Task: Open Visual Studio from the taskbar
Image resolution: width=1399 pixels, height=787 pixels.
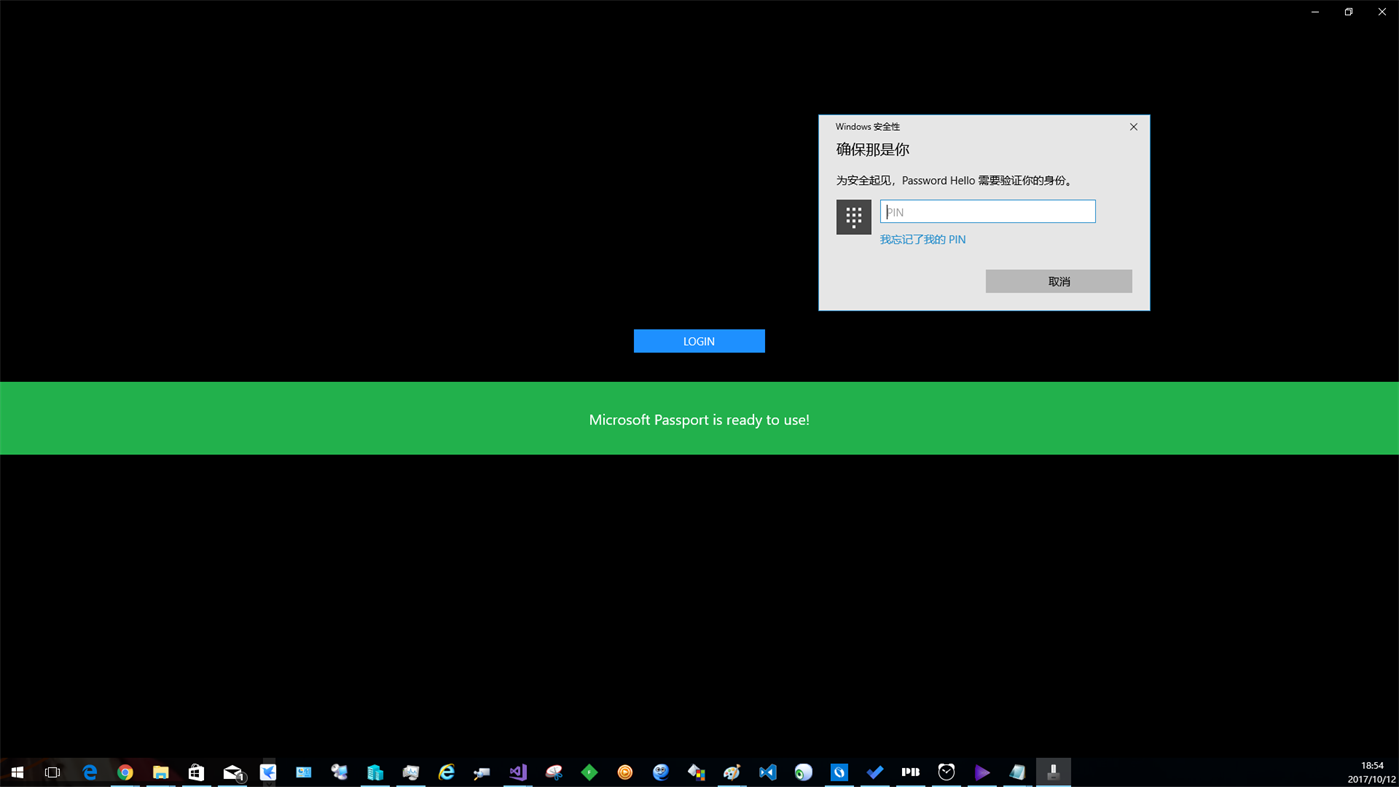Action: (518, 772)
